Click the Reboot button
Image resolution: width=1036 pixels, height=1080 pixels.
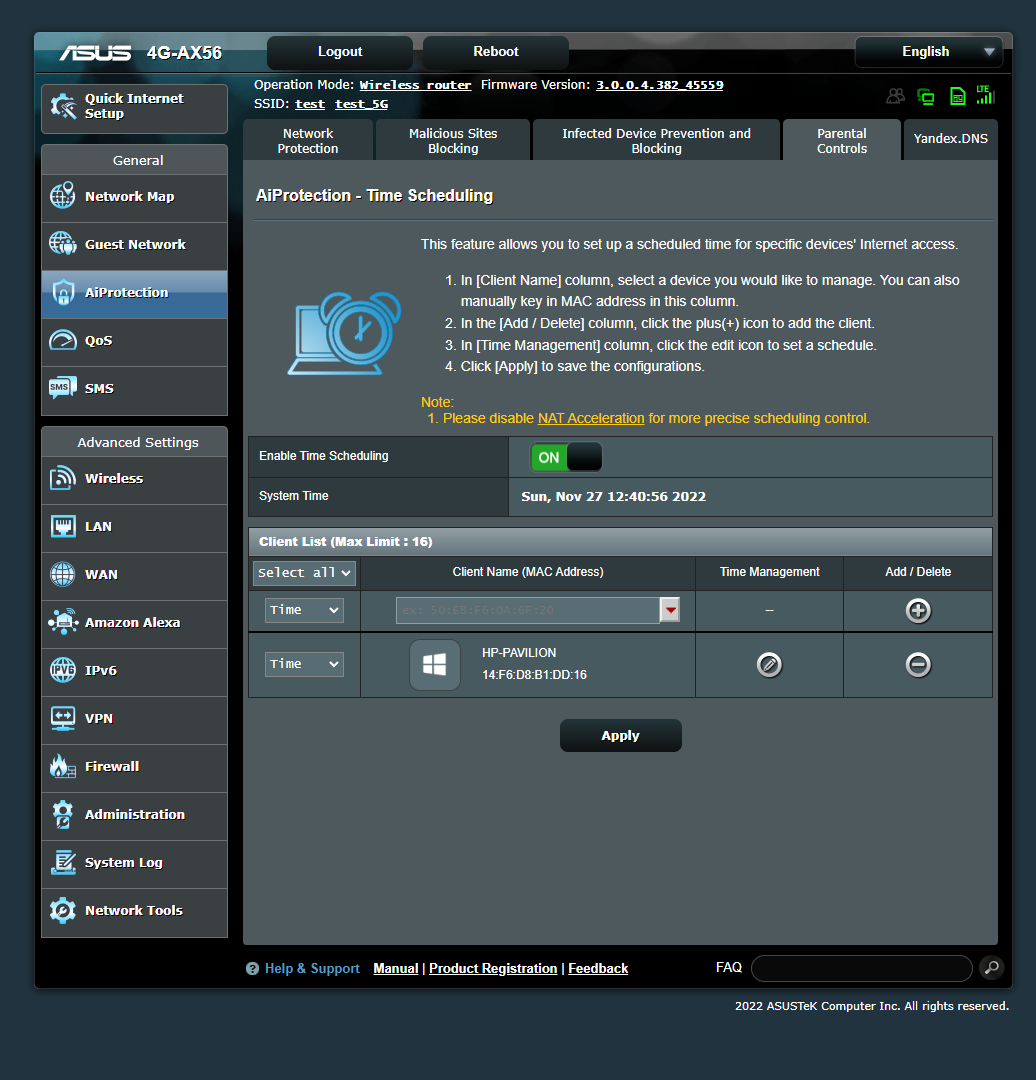click(x=495, y=52)
